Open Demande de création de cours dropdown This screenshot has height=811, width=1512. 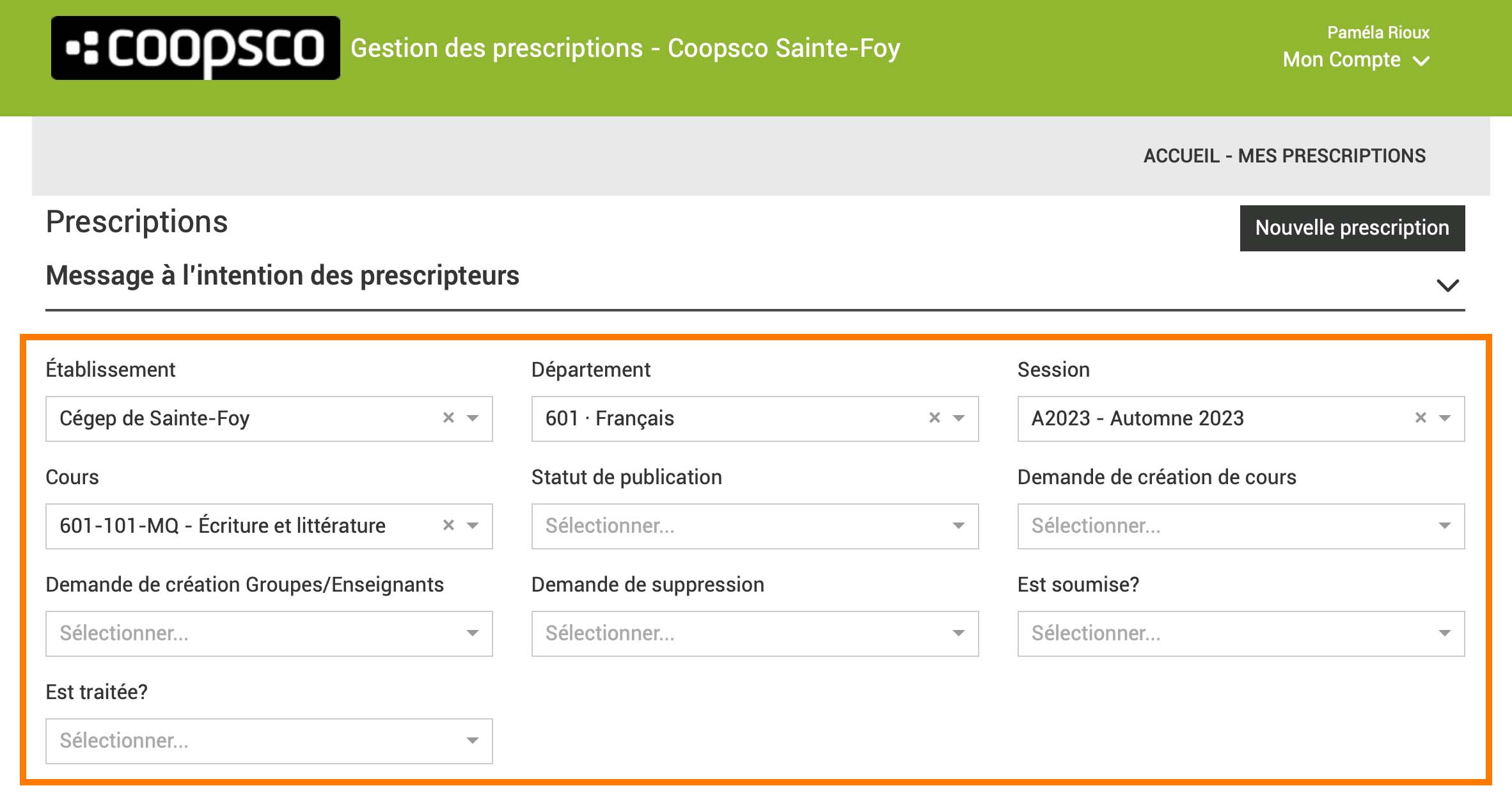1241,526
